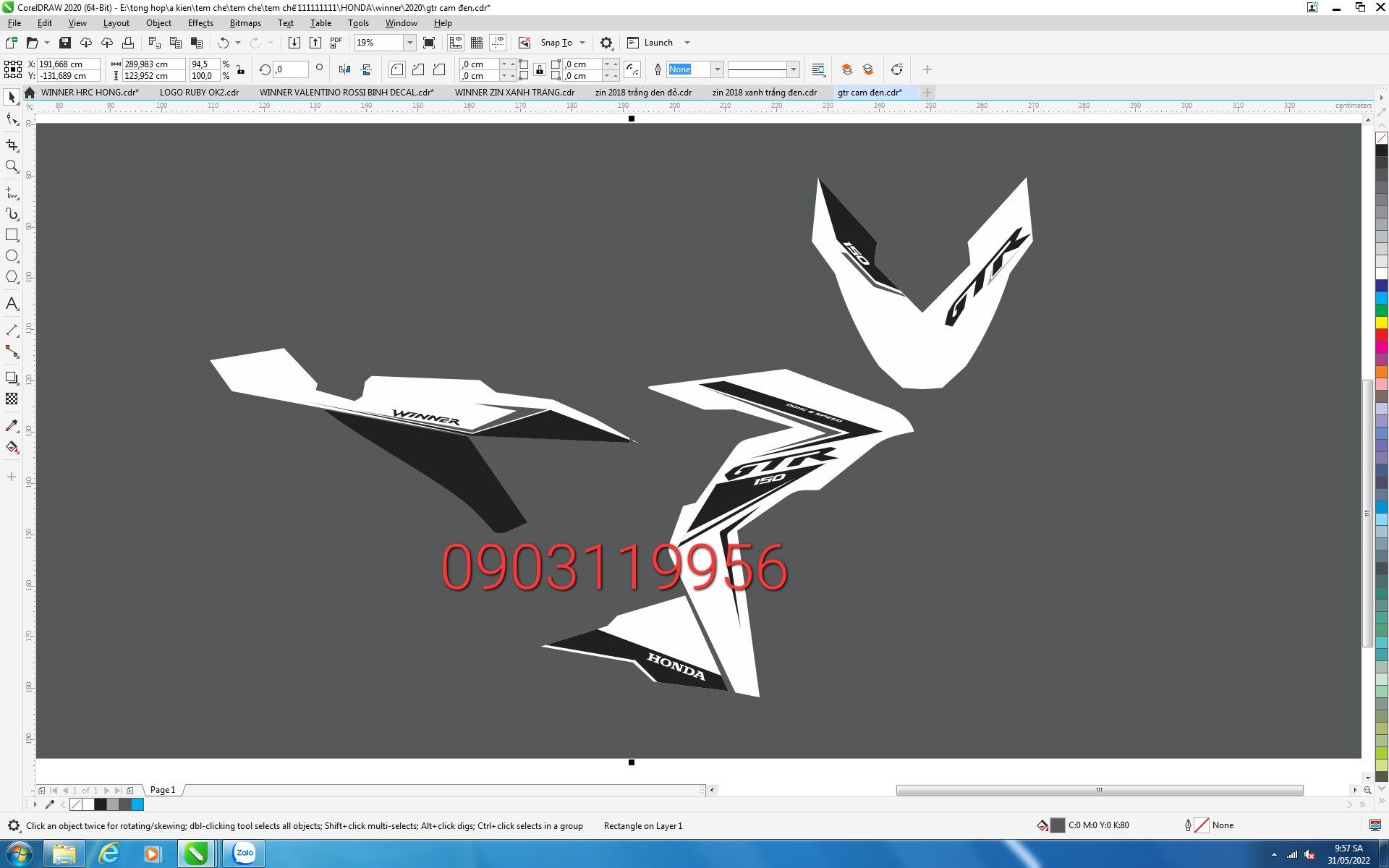Viewport: 1389px width, 868px height.
Task: Open the outline width dropdown
Action: tap(717, 69)
